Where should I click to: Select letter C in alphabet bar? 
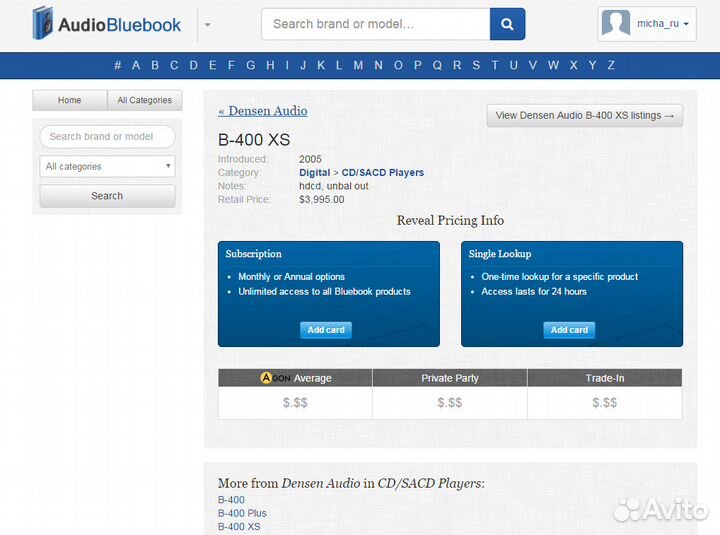click(174, 65)
